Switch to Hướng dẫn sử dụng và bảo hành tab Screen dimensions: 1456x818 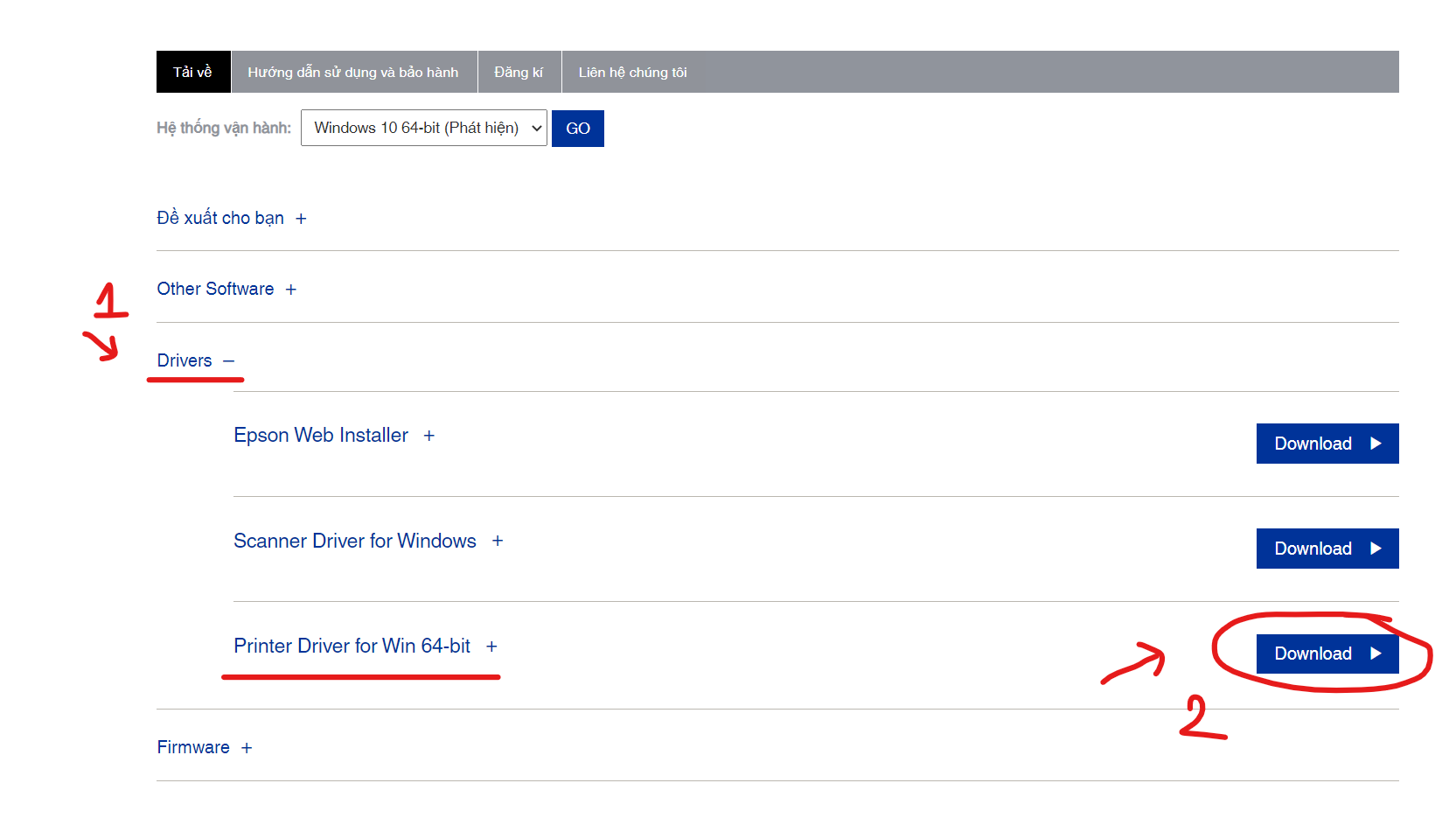point(352,72)
